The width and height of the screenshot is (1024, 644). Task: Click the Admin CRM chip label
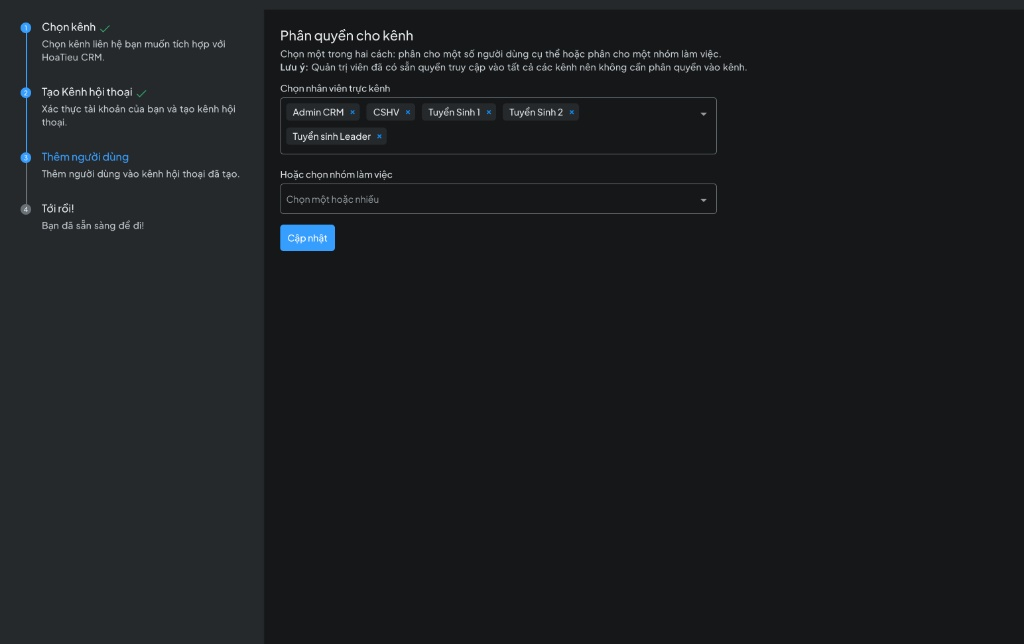pyautogui.click(x=318, y=113)
